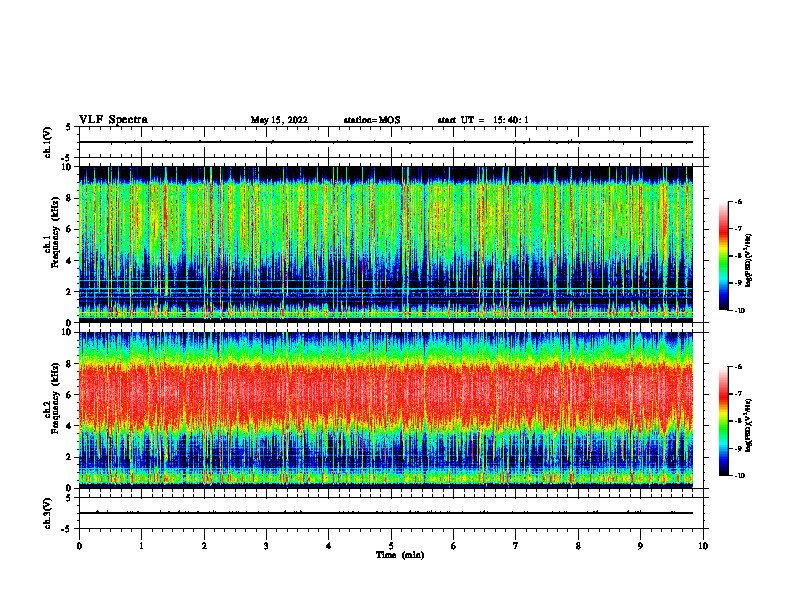Click the ch.1 voltage waveform trace
Image resolution: width=792 pixels, height=612 pixels.
[385, 142]
